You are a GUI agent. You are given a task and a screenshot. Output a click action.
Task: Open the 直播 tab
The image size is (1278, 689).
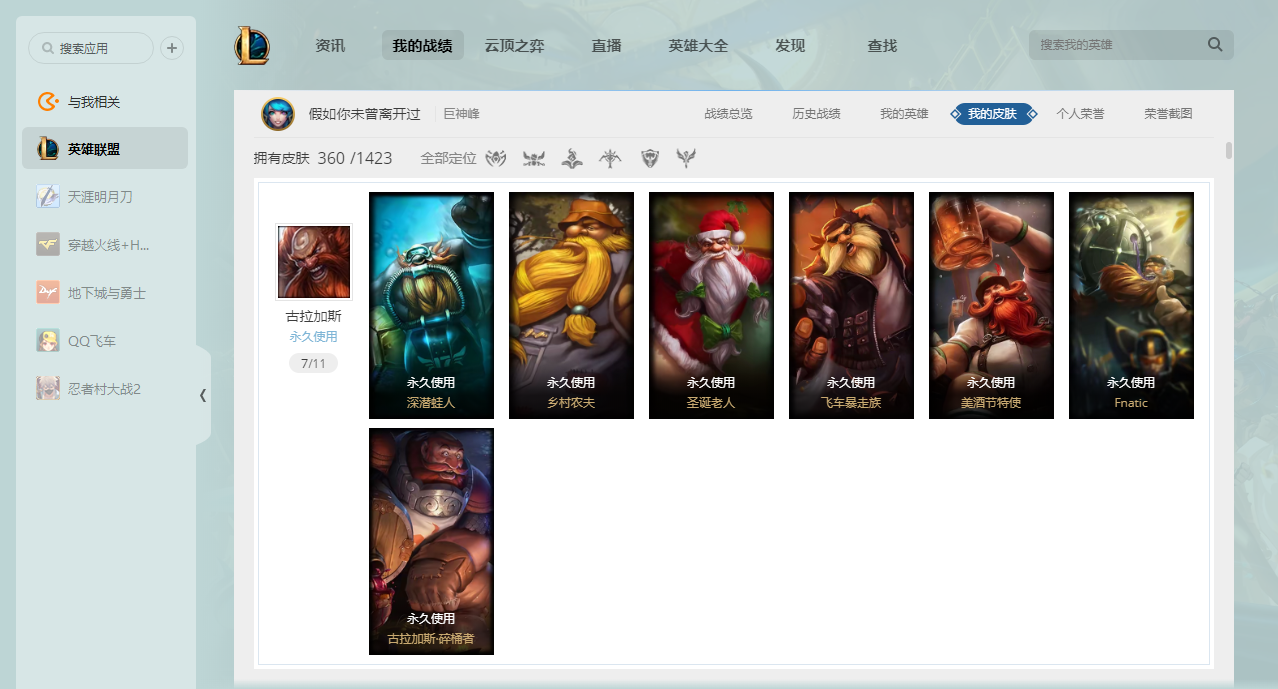606,45
